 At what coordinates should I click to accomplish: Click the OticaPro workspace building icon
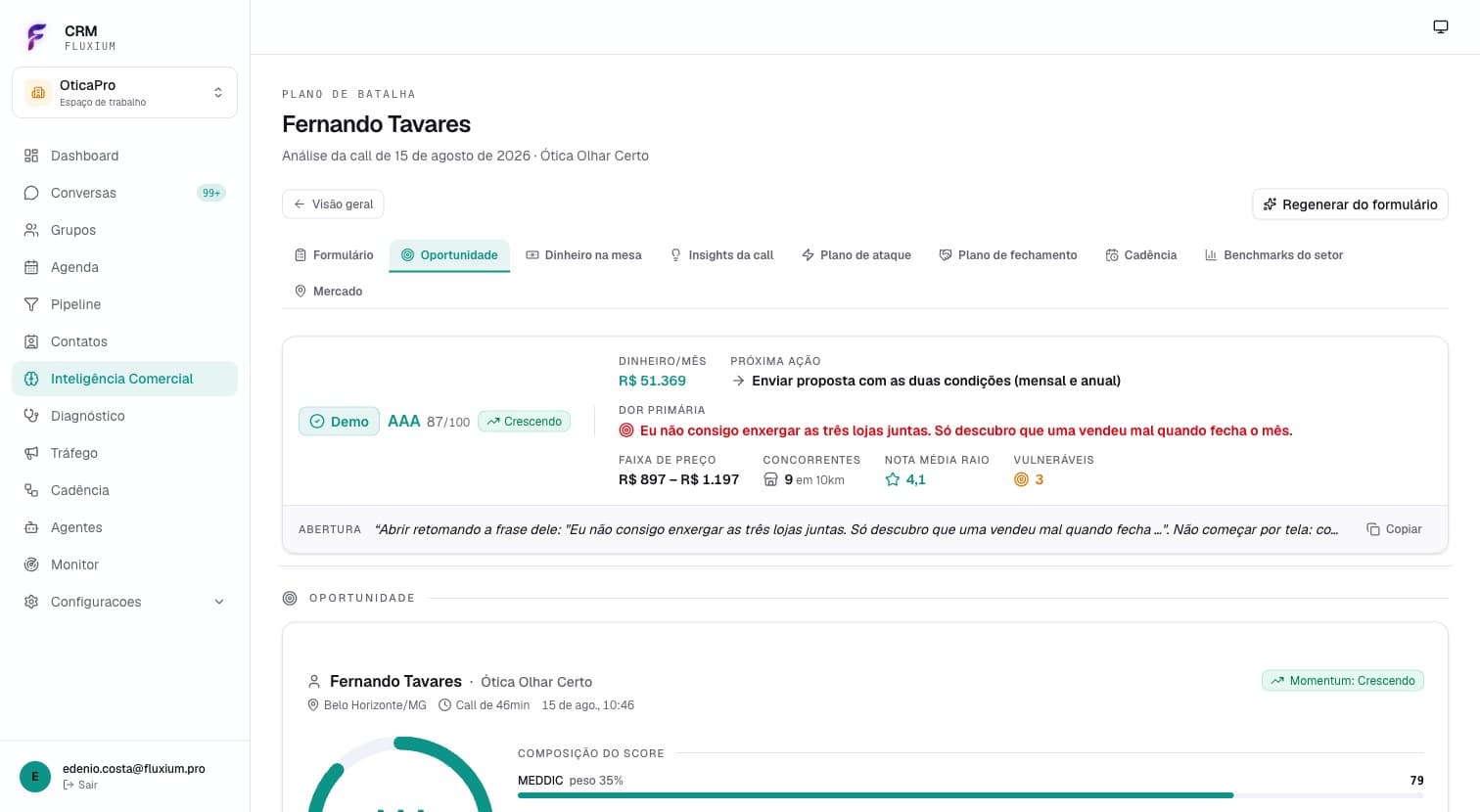pos(38,93)
